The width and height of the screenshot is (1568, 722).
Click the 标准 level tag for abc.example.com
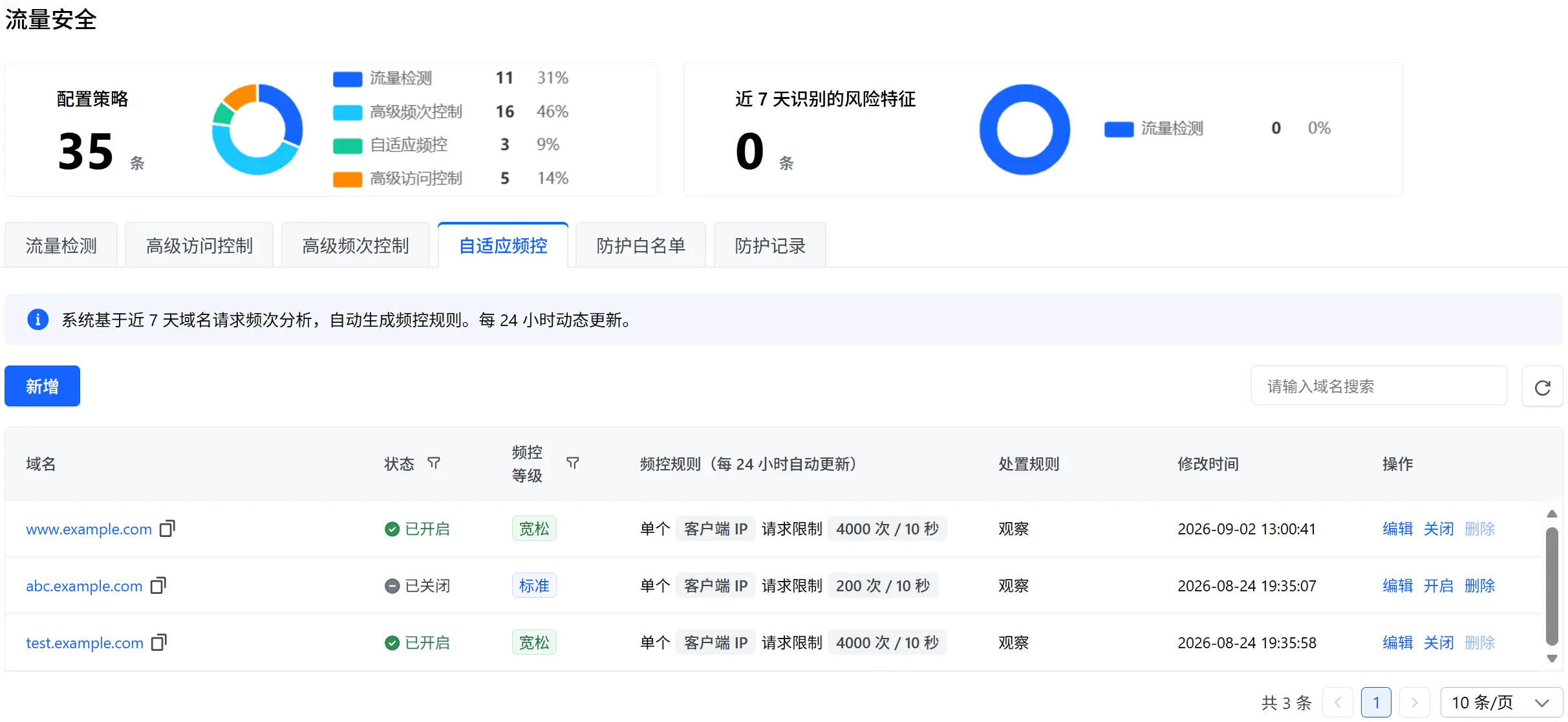point(534,585)
